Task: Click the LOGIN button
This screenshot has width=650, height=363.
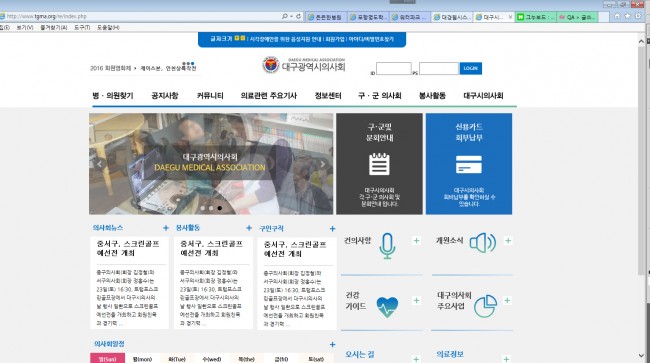Action: [x=471, y=68]
